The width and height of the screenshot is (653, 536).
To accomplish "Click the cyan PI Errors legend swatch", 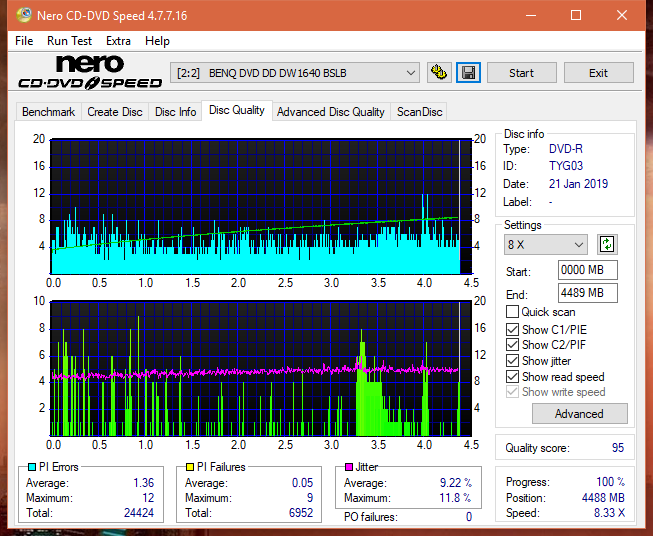I will pyautogui.click(x=32, y=467).
